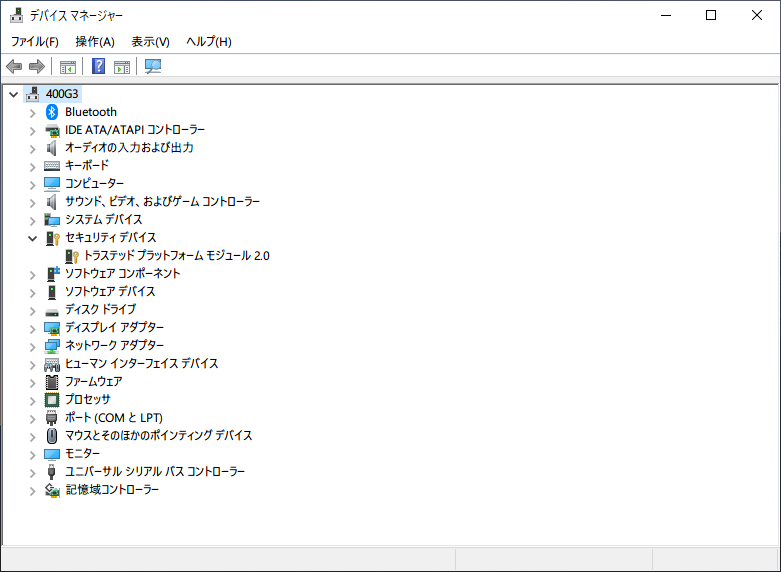Select the 400G3 computer name

62,94
